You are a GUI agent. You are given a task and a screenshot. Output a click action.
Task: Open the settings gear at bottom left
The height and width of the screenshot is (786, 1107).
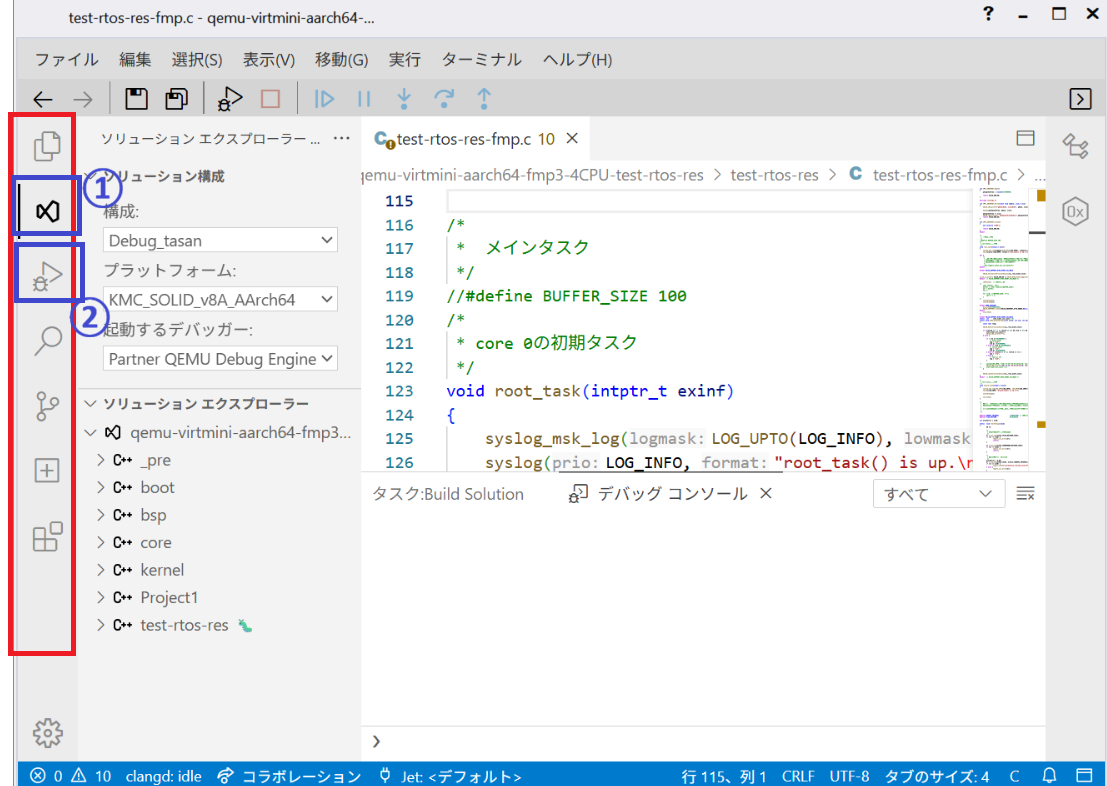tap(47, 733)
